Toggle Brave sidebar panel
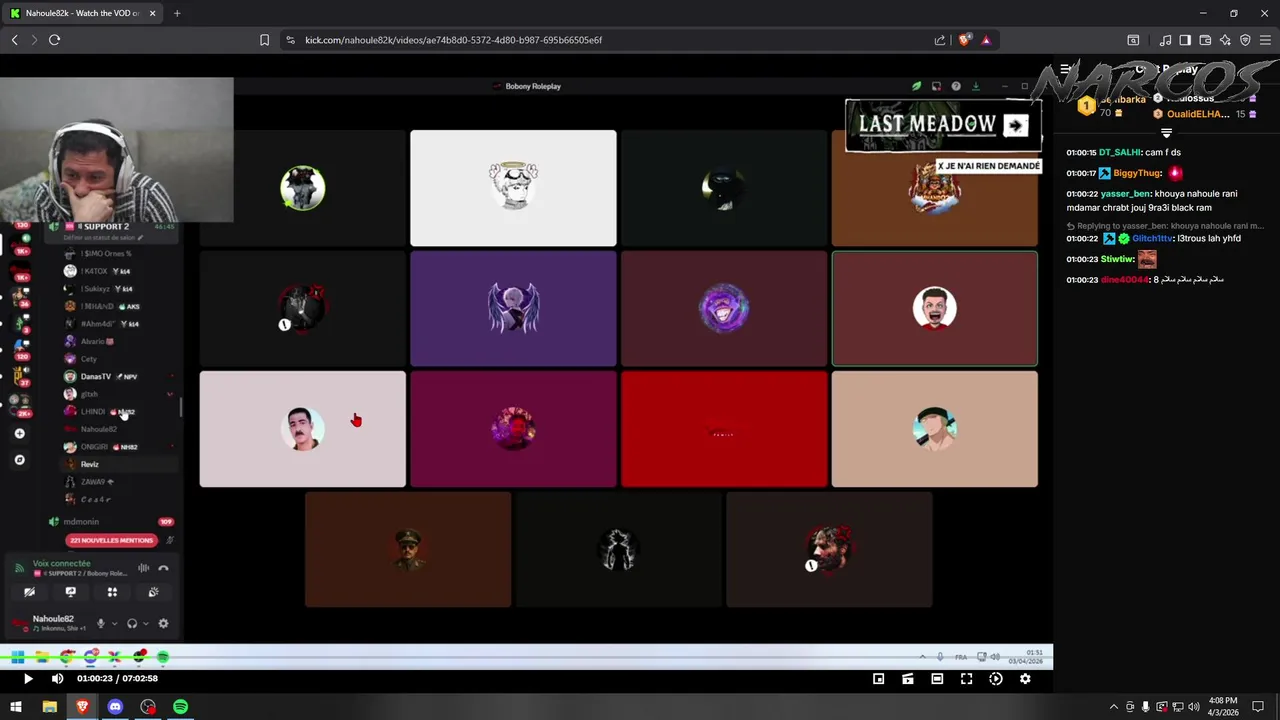The height and width of the screenshot is (720, 1280). (x=1185, y=40)
